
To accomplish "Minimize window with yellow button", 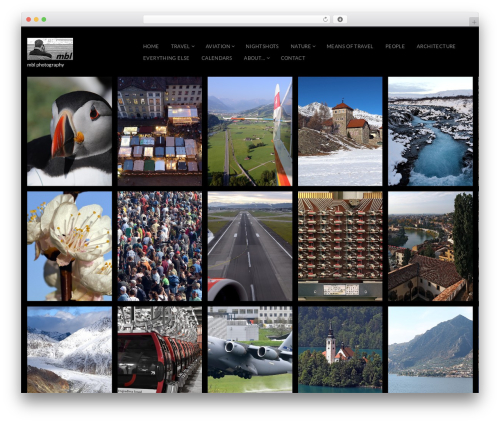I will (36, 20).
